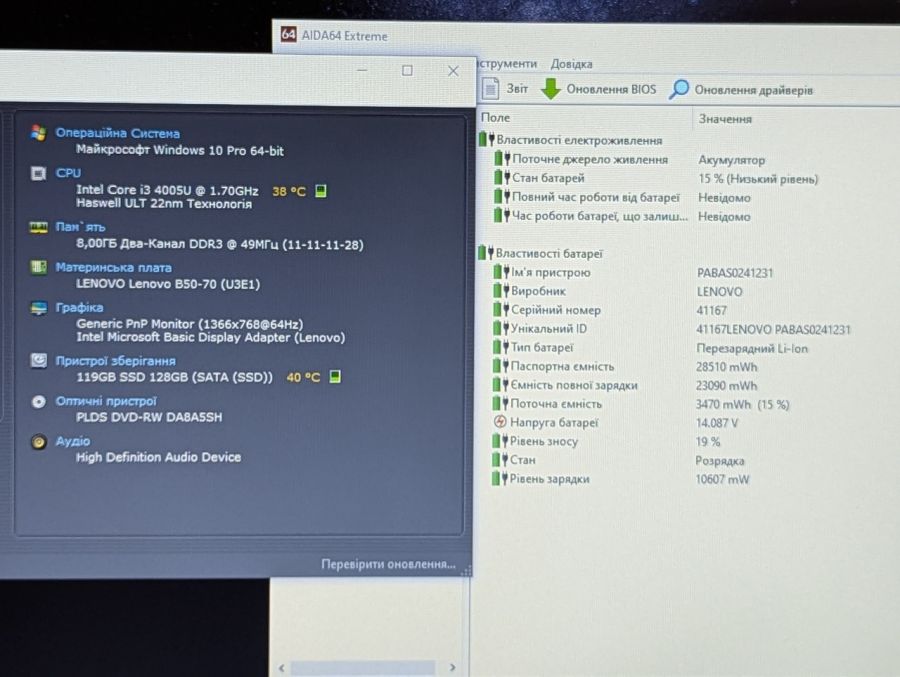The width and height of the screenshot is (900, 677).
Task: Click the disc icon beside Оптичні пристрої
Action: click(x=38, y=401)
